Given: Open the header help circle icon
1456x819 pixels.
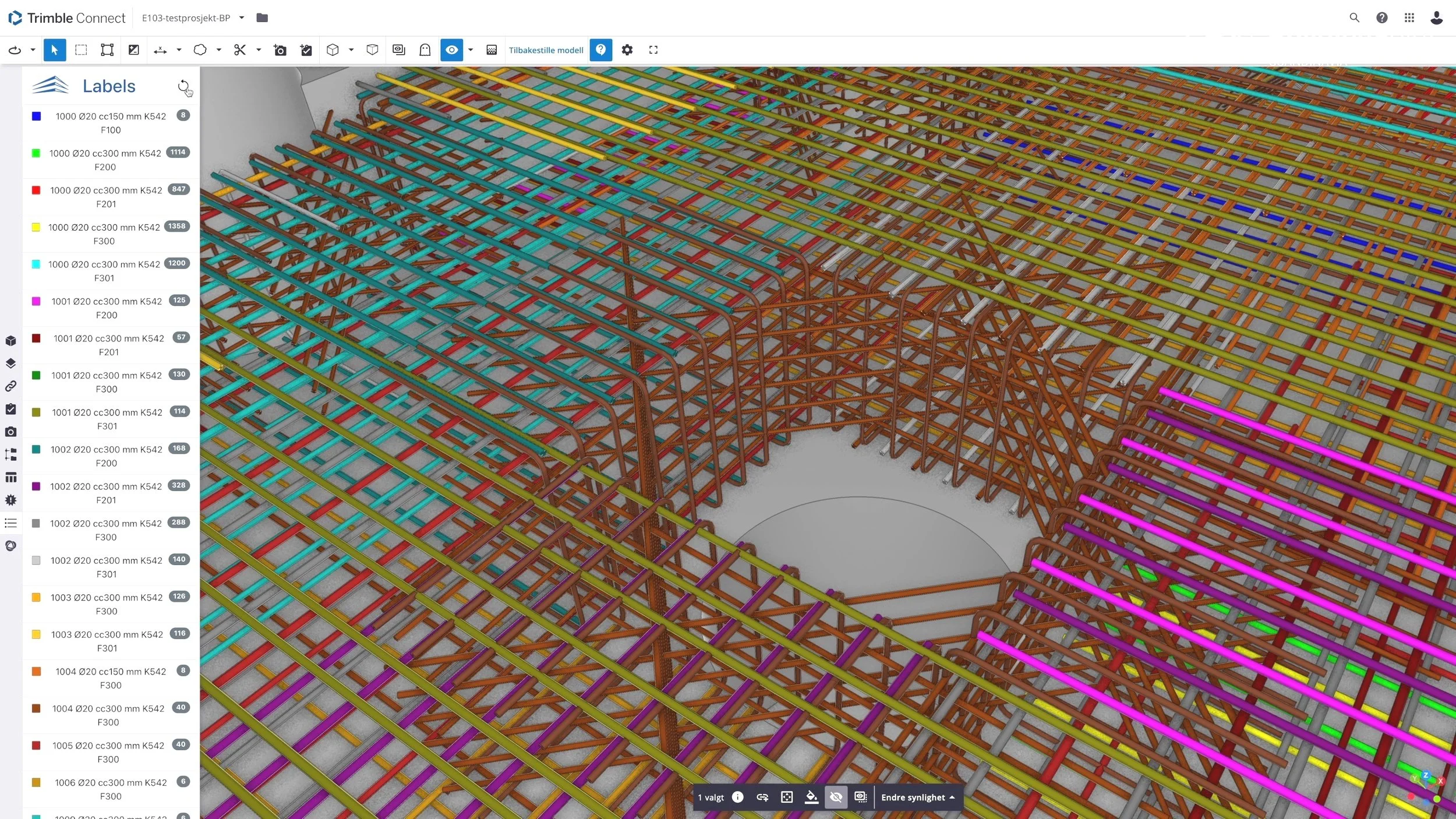Looking at the screenshot, I should [x=1381, y=18].
